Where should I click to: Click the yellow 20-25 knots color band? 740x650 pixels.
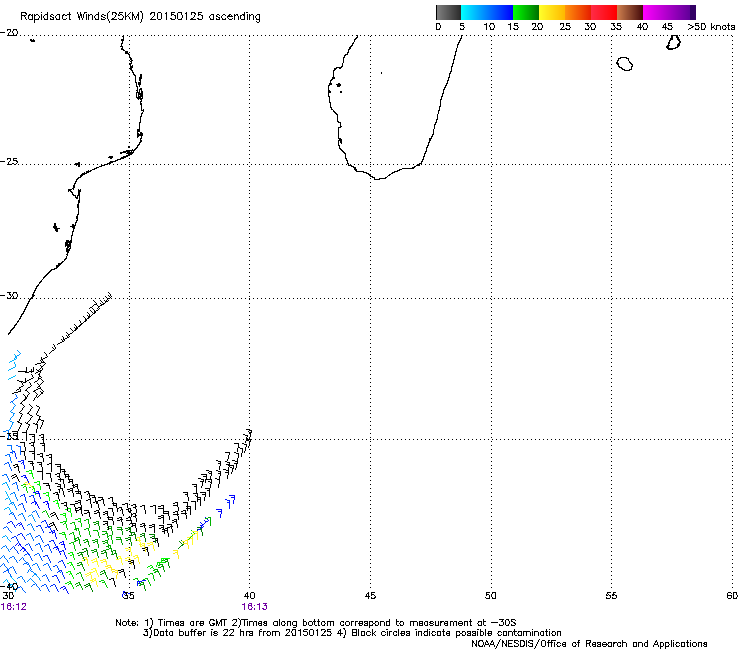click(552, 12)
